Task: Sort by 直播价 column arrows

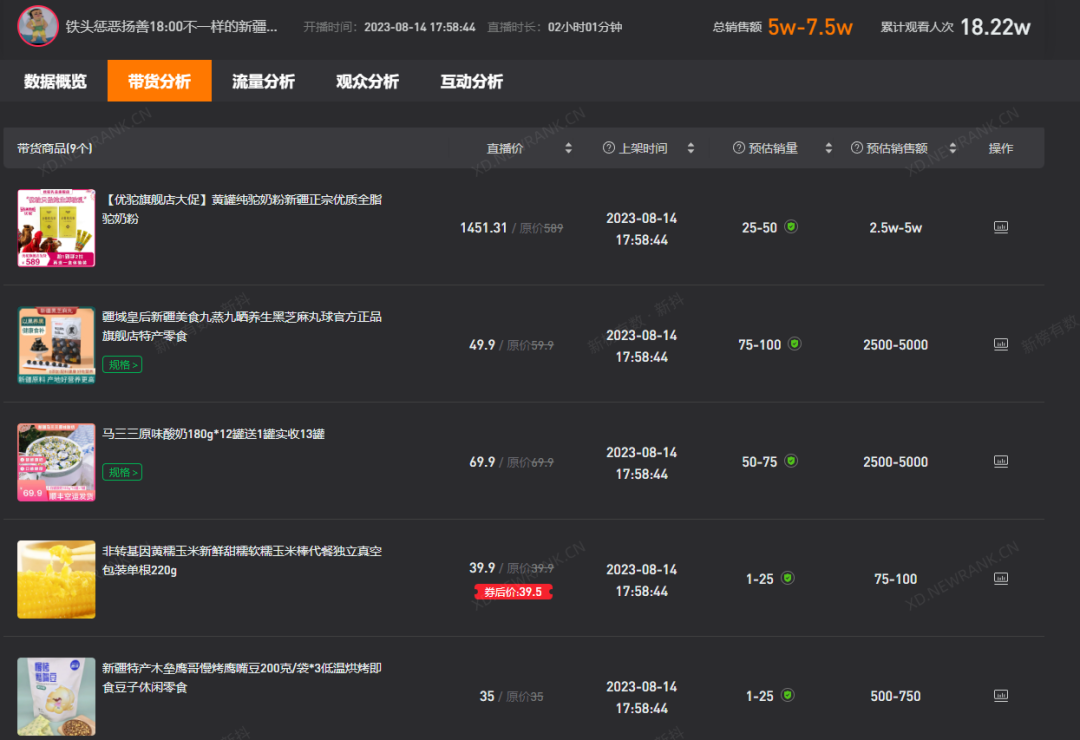Action: pyautogui.click(x=568, y=148)
